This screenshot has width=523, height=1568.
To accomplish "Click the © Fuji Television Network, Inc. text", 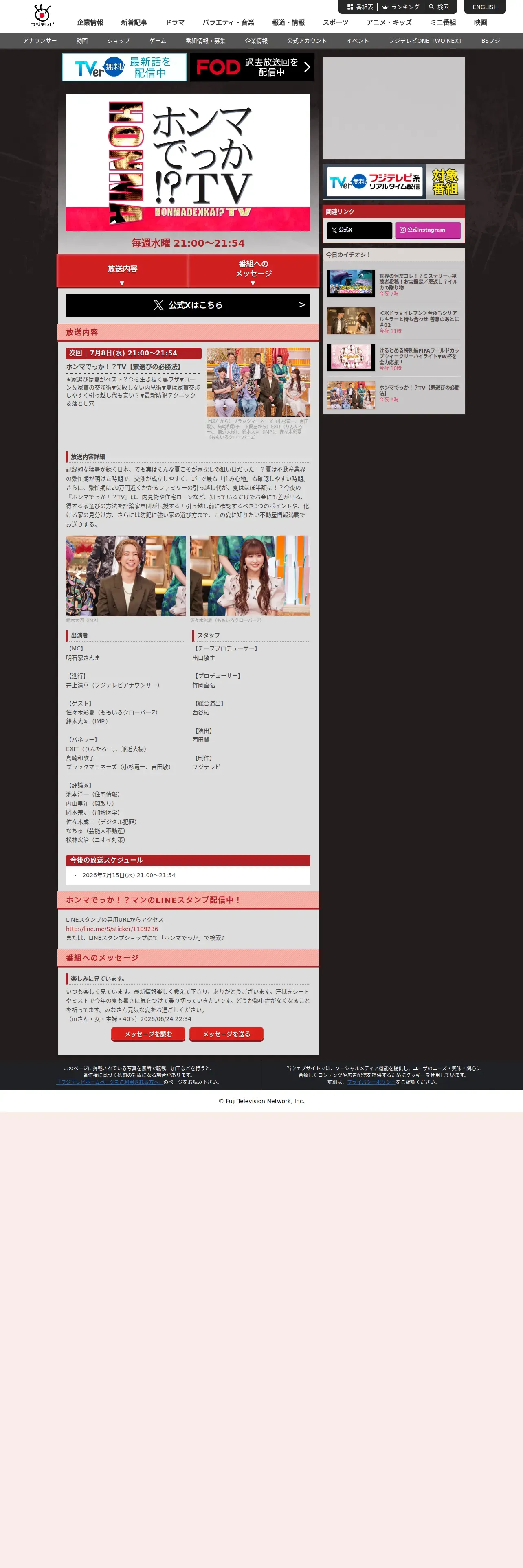I will pos(262,1101).
